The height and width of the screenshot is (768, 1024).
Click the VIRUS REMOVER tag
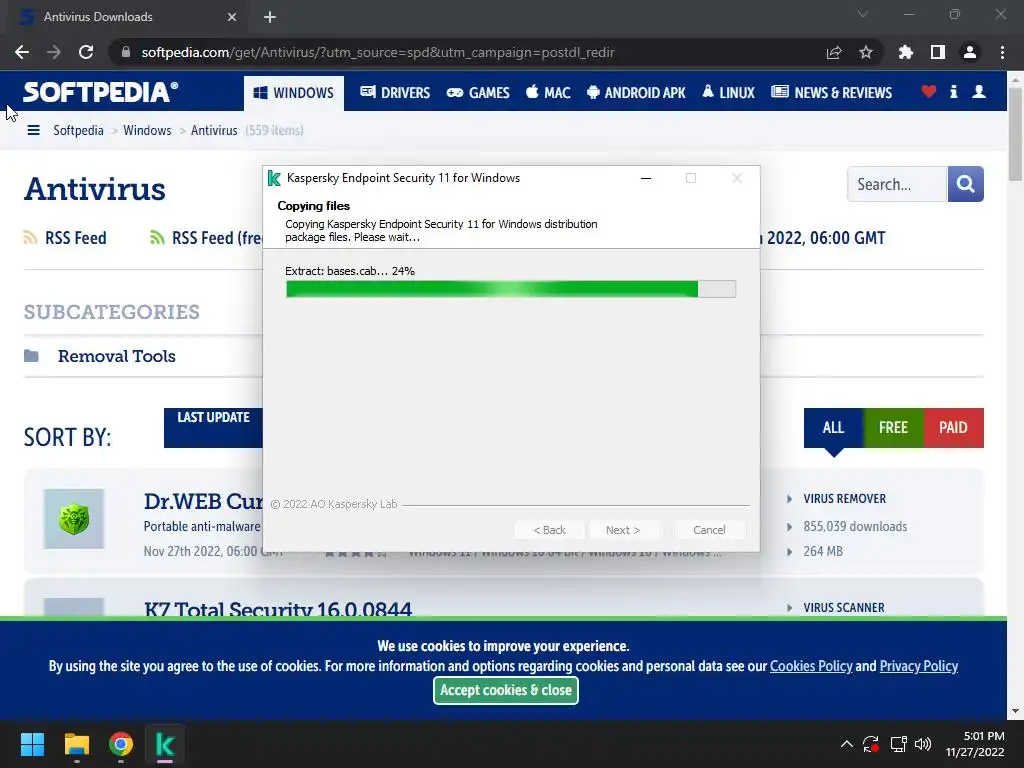pos(844,499)
